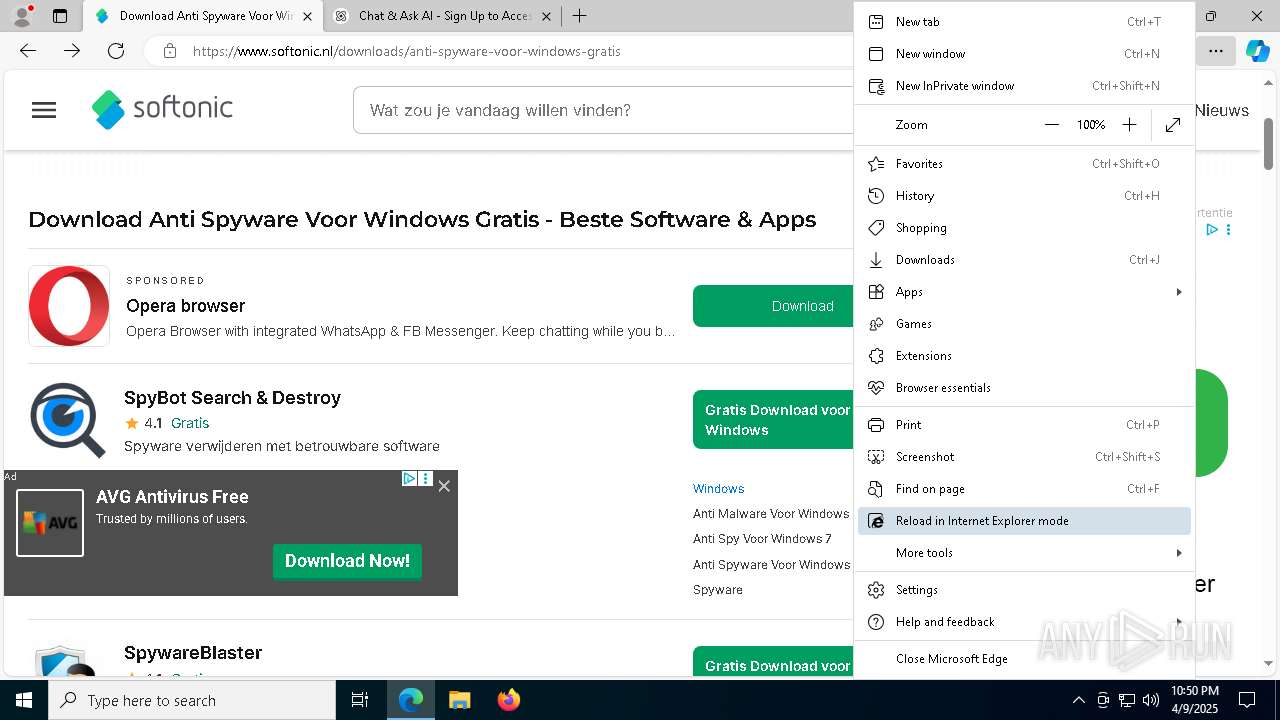This screenshot has height=720, width=1280.
Task: Open Shopping menu entry
Action: pyautogui.click(x=1024, y=228)
